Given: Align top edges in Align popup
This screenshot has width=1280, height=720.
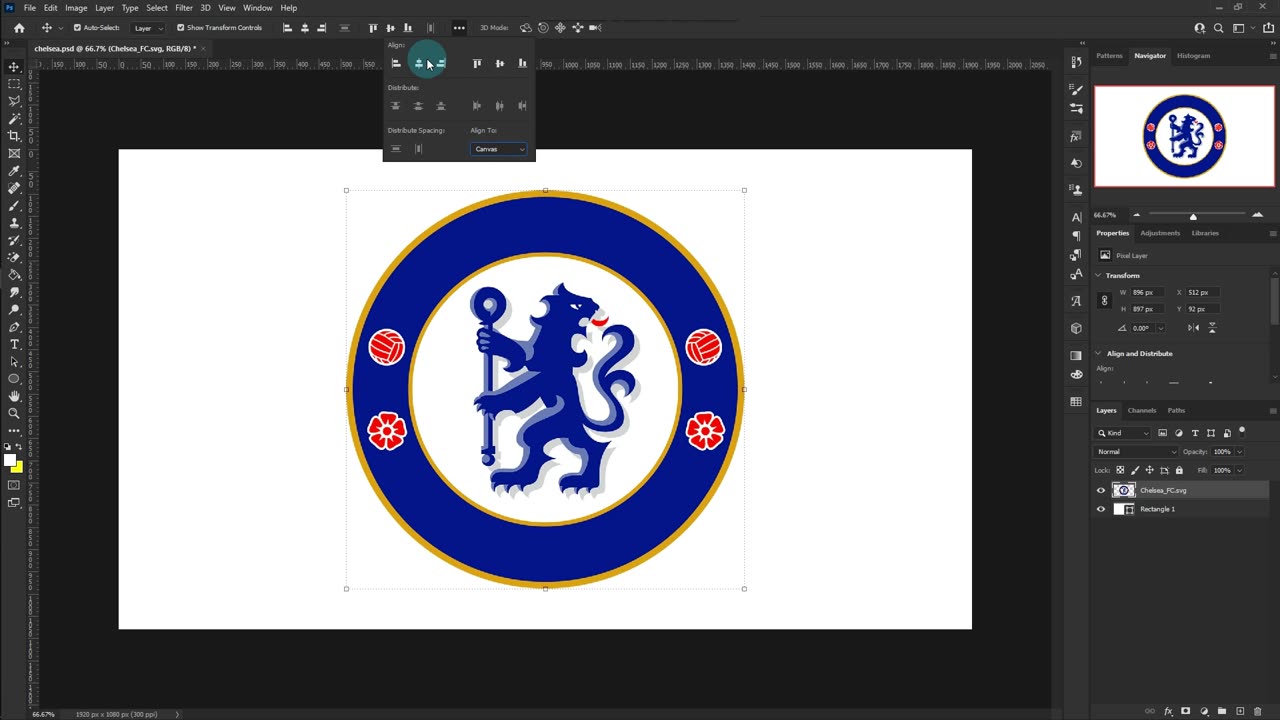Looking at the screenshot, I should 477,64.
